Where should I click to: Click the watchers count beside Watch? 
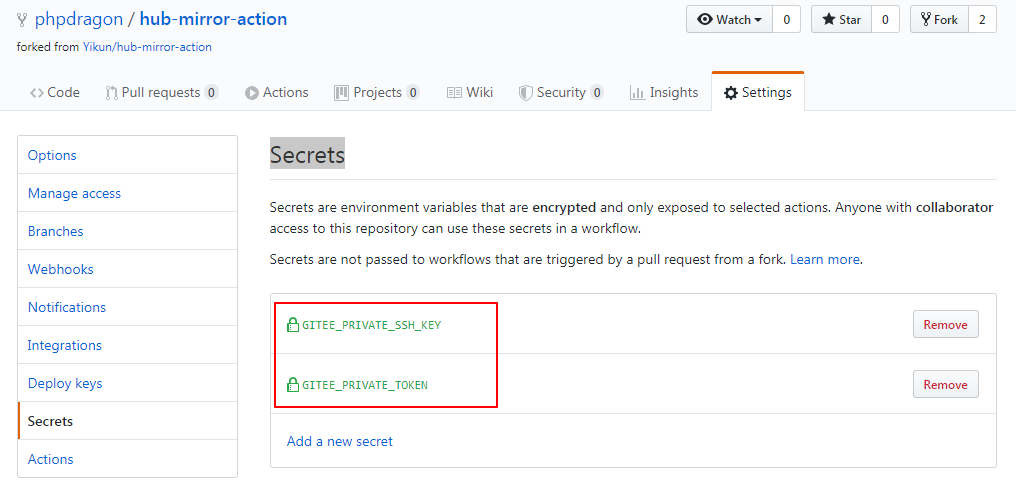pyautogui.click(x=787, y=19)
